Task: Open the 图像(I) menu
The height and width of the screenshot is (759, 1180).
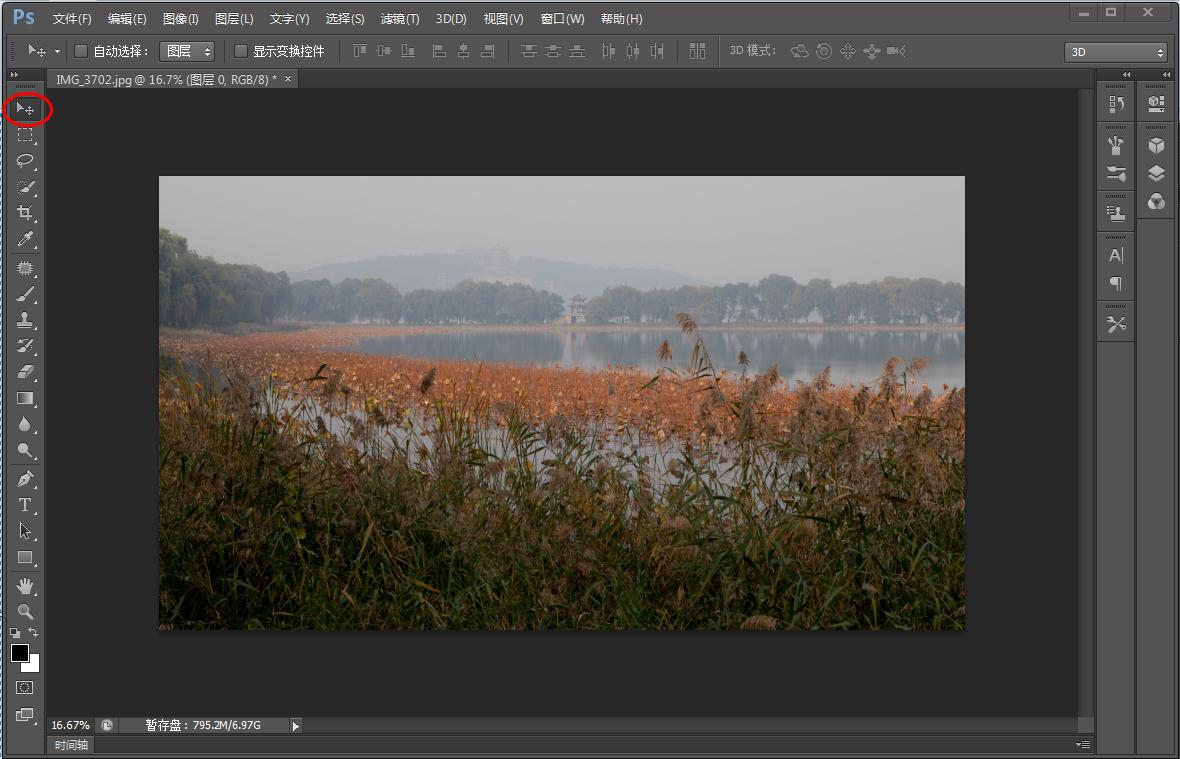Action: pos(180,19)
